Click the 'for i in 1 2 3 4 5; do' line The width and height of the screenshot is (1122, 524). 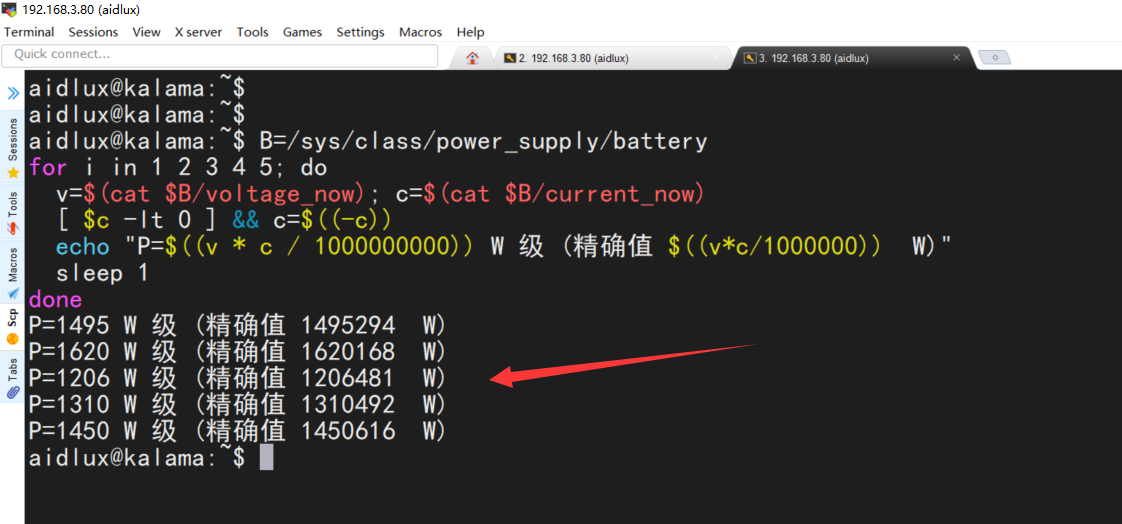pyautogui.click(x=177, y=168)
